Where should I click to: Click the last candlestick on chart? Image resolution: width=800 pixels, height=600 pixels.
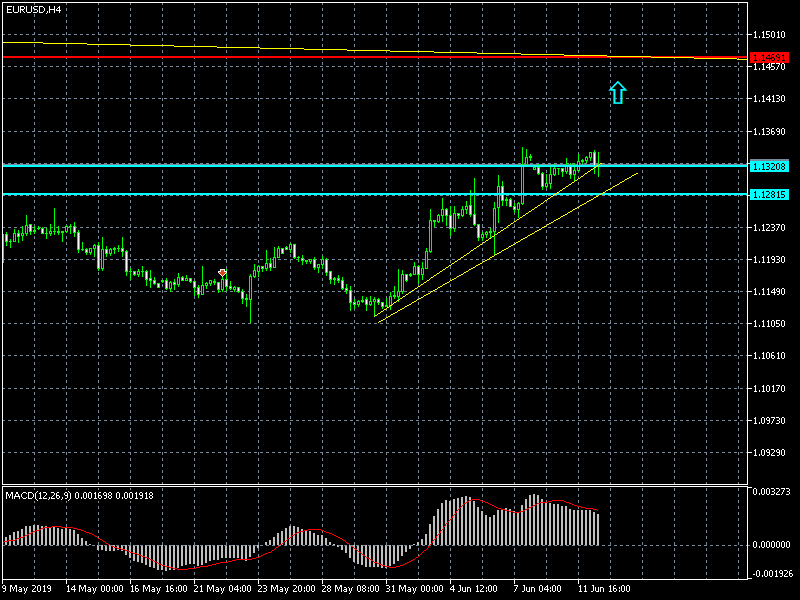(598, 164)
